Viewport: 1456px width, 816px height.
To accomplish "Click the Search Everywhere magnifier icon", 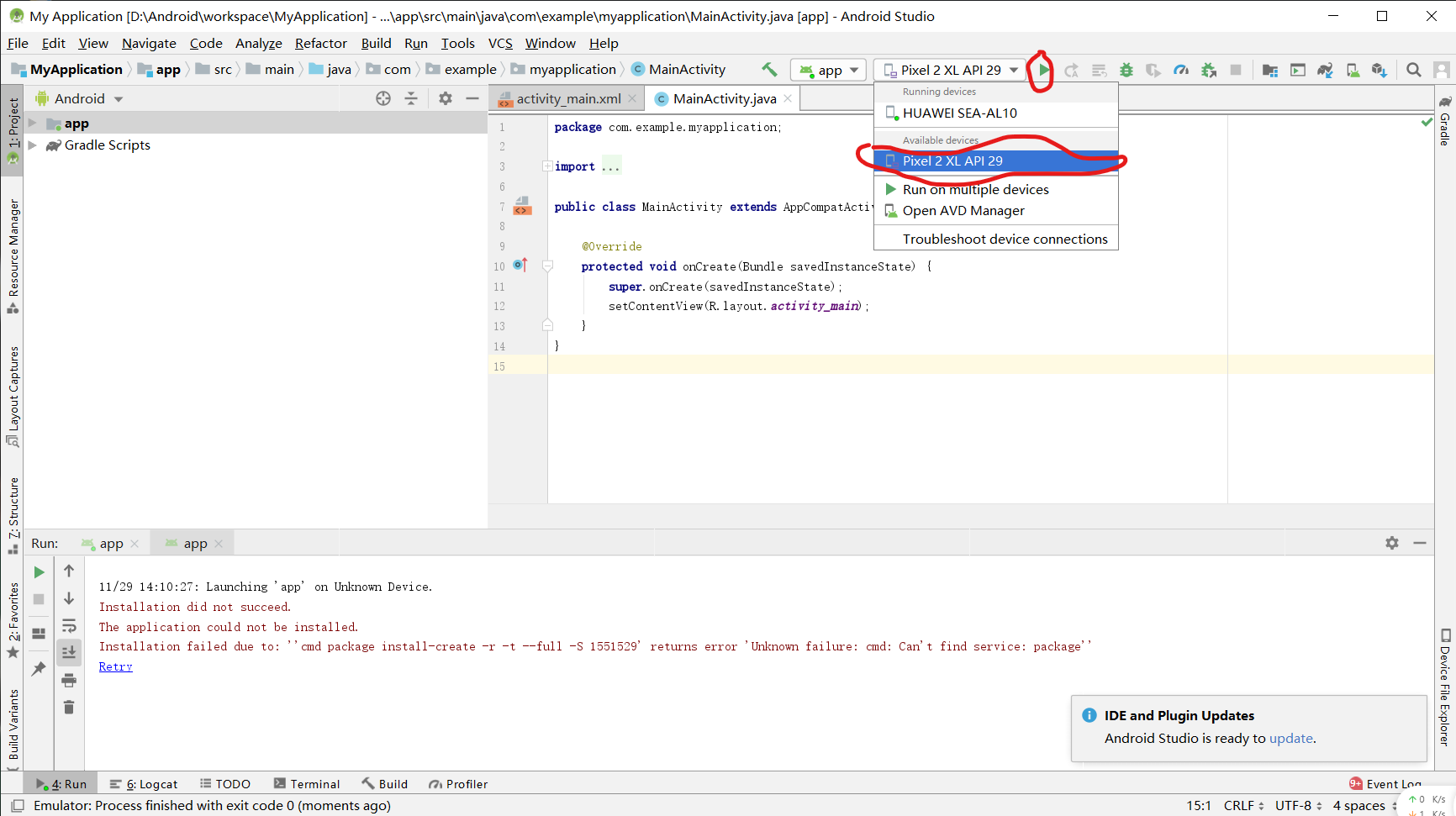I will click(1414, 70).
